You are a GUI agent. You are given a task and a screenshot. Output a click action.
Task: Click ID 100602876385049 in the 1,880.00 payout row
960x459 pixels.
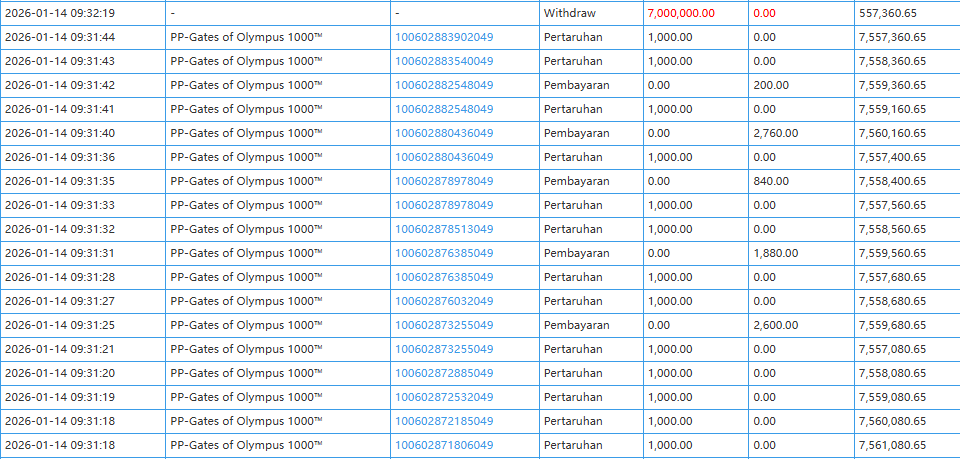click(444, 253)
